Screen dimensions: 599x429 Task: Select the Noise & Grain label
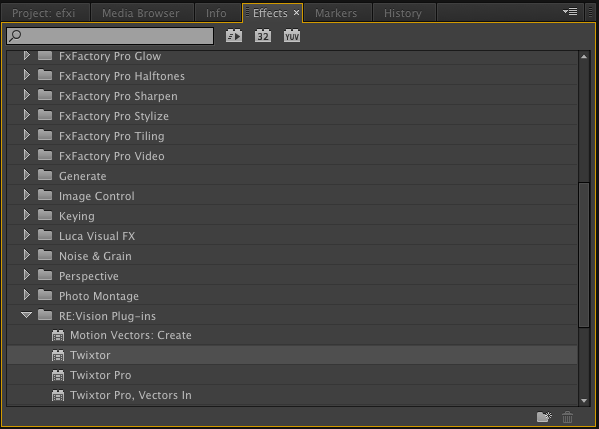[x=95, y=256]
